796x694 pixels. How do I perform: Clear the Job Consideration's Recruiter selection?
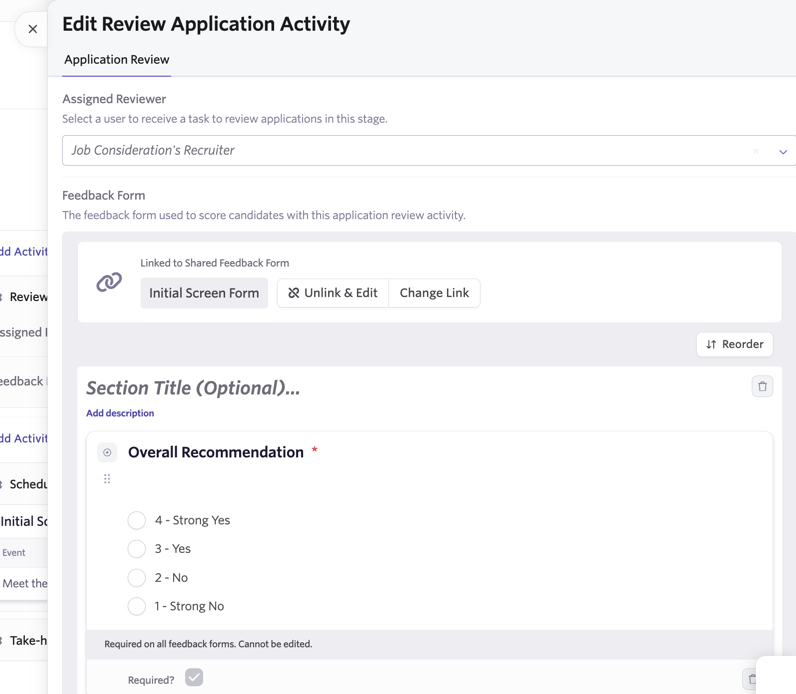tap(756, 151)
